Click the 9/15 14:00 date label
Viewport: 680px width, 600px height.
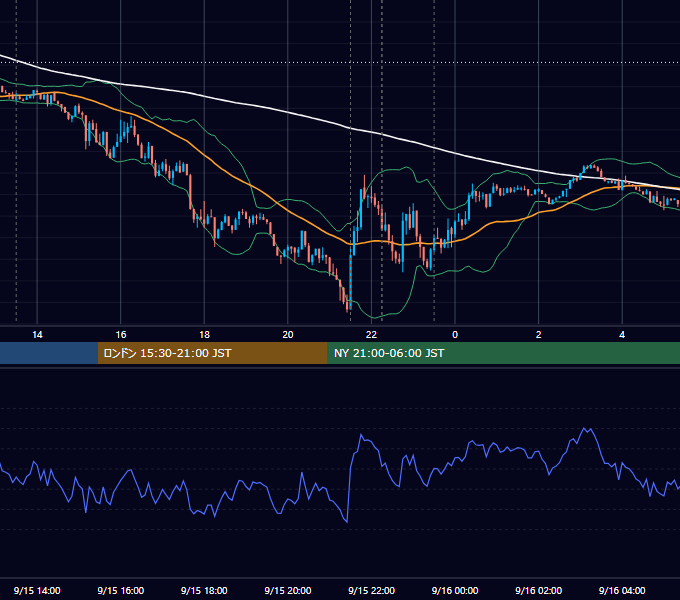point(37,590)
